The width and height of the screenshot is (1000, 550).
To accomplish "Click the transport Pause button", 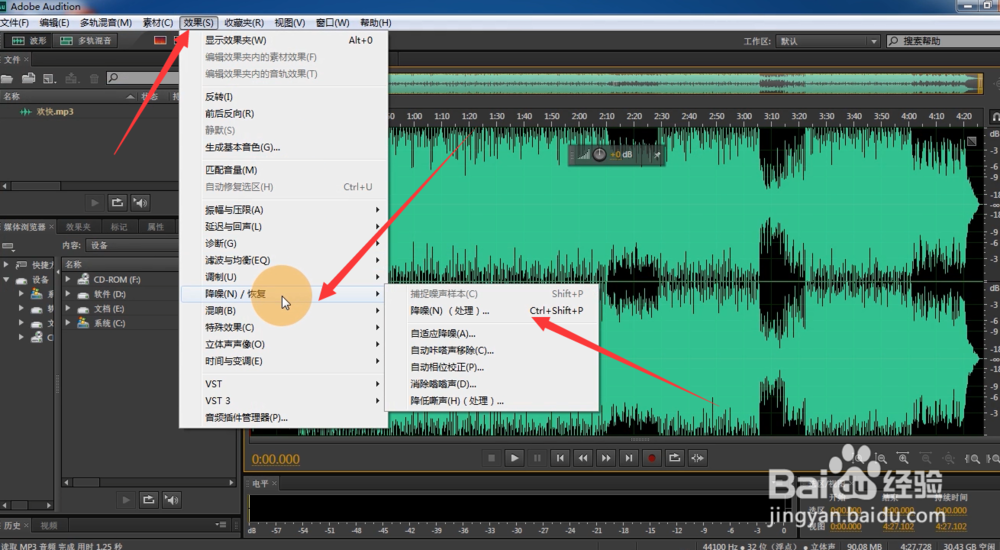I will point(537,458).
